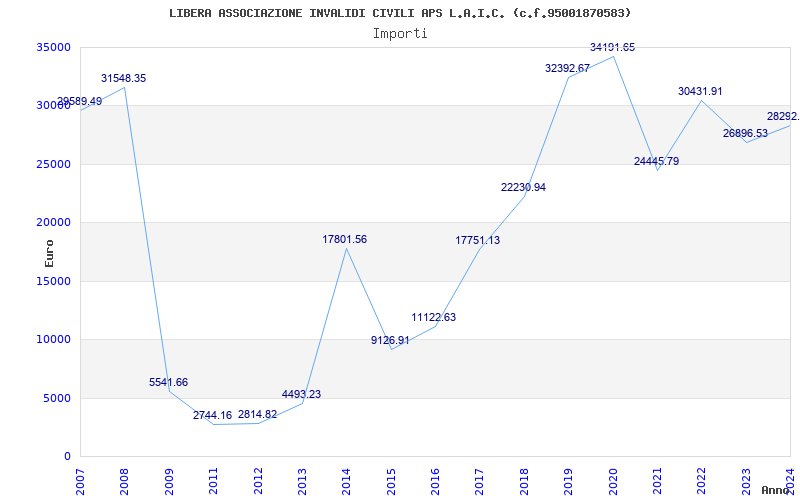The image size is (800, 500).
Task: Click y-axis tick 25000
Action: 53,164
